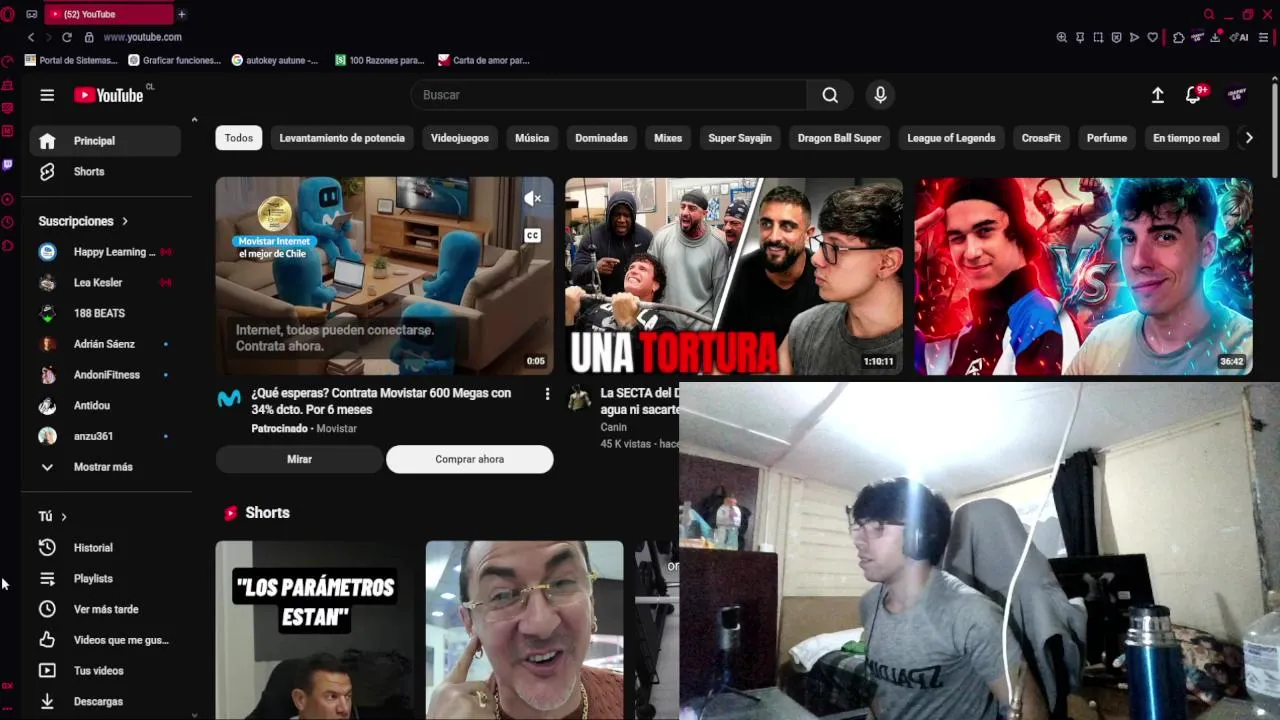Viewport: 1280px width, 720px height.
Task: Open the ad blocker shield icon
Action: click(1116, 37)
